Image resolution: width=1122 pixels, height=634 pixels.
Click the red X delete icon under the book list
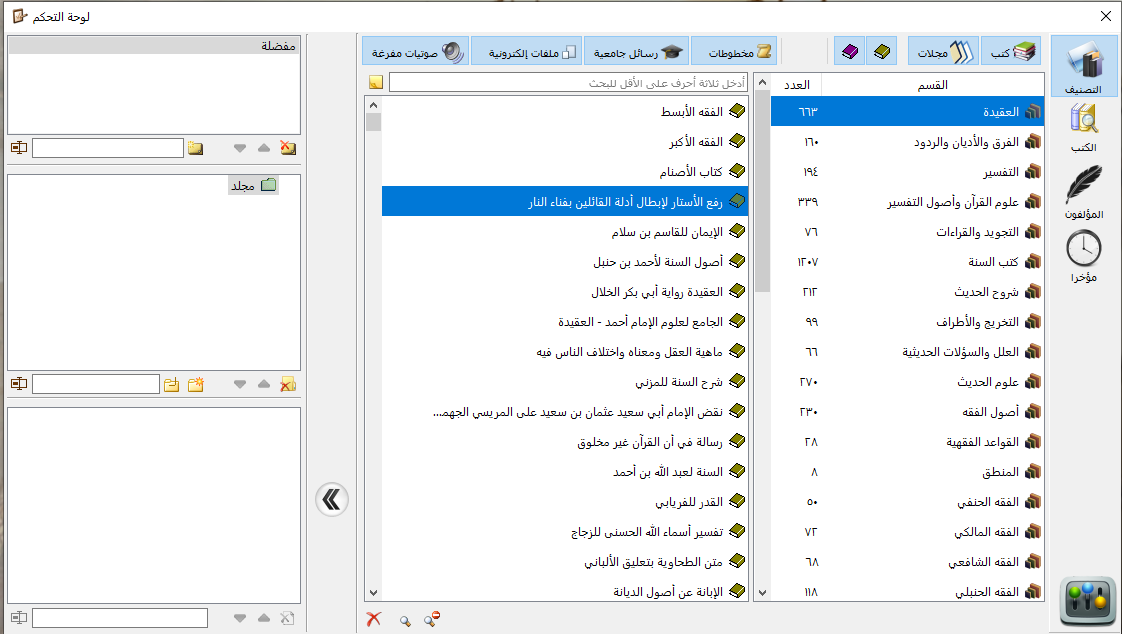click(374, 620)
